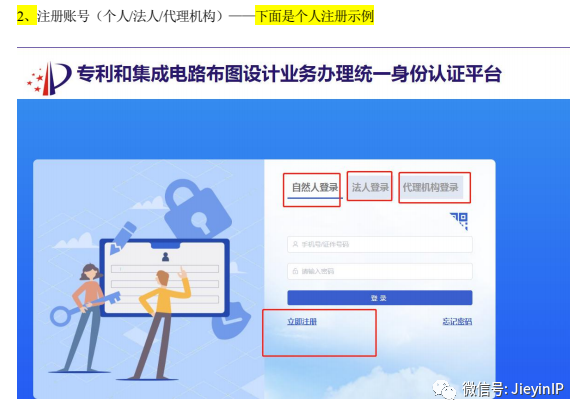
Task: Click the blue 登录 button
Action: tap(380, 298)
